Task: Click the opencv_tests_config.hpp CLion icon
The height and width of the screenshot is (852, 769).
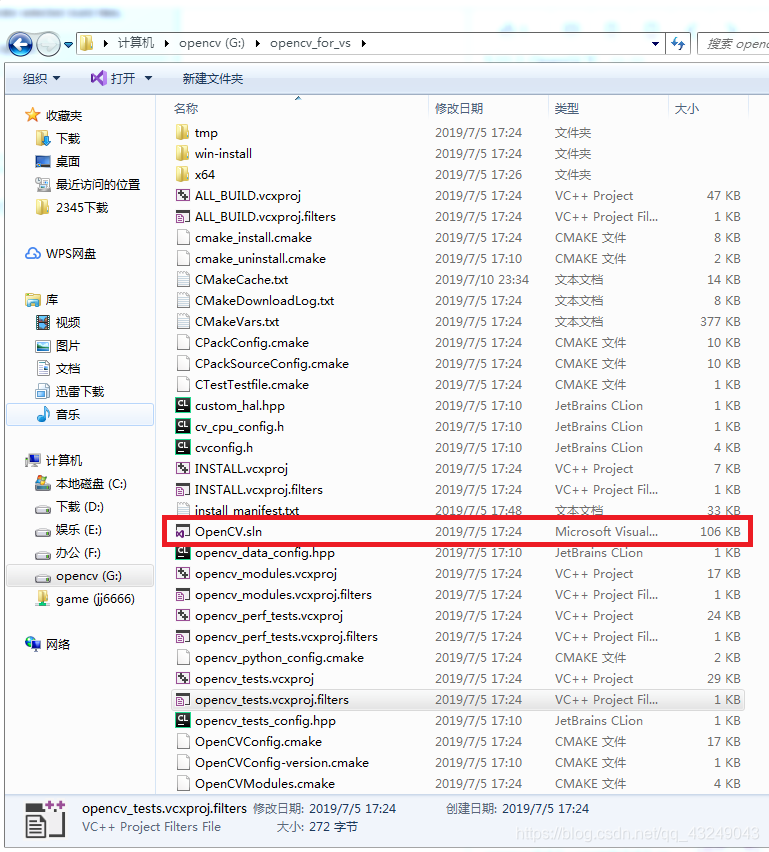Action: [x=183, y=721]
